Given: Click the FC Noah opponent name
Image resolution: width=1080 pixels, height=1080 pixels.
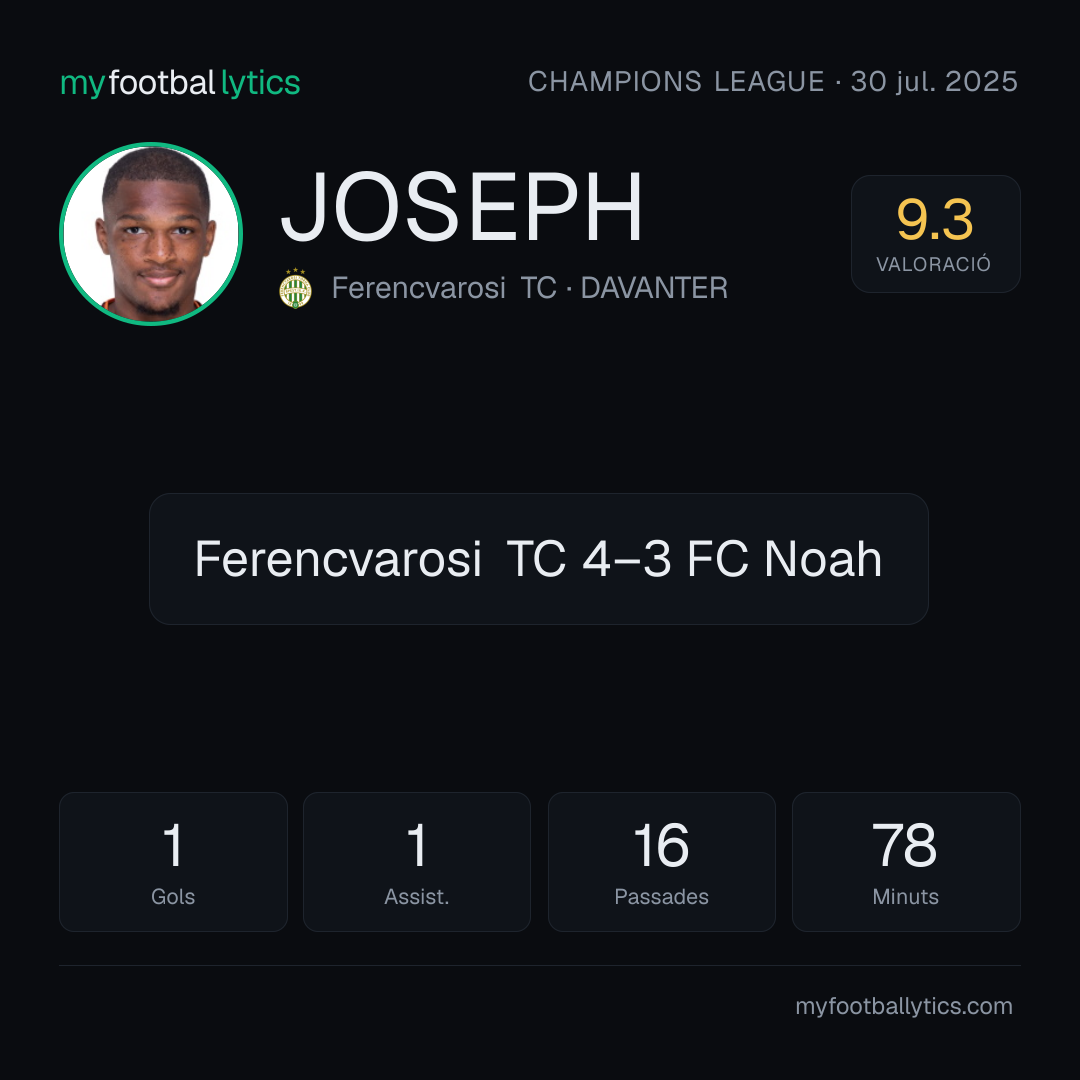Looking at the screenshot, I should click(785, 559).
